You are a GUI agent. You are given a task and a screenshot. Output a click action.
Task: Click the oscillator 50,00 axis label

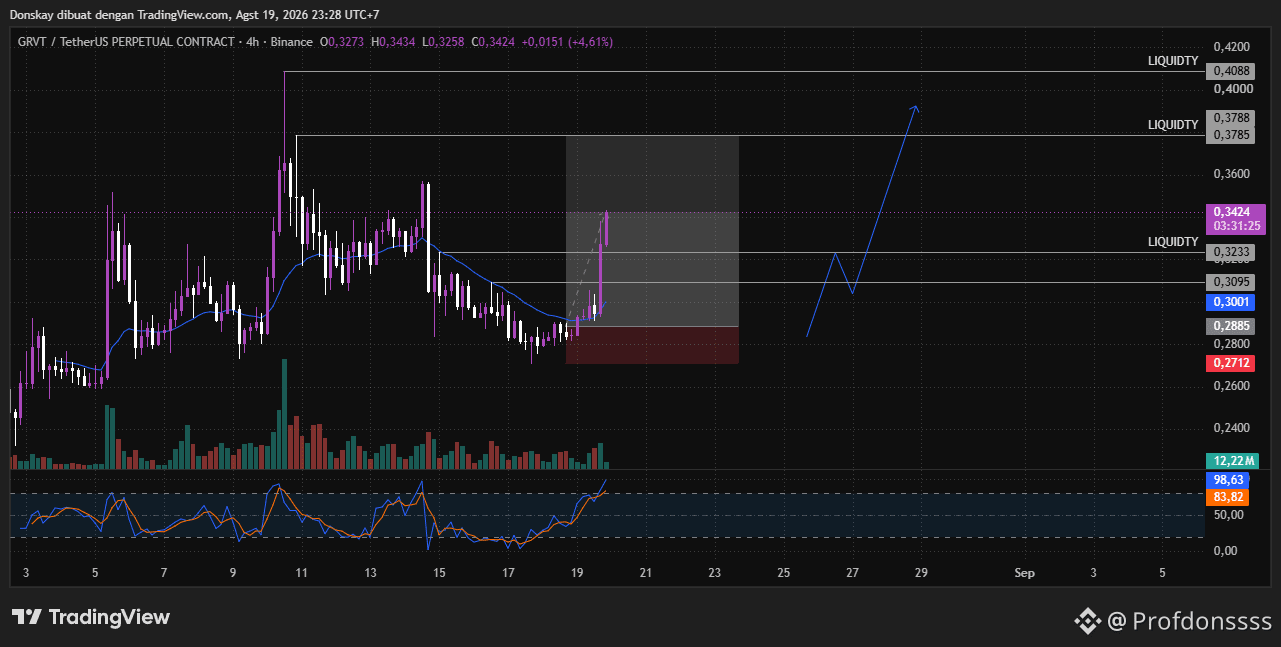(1229, 515)
